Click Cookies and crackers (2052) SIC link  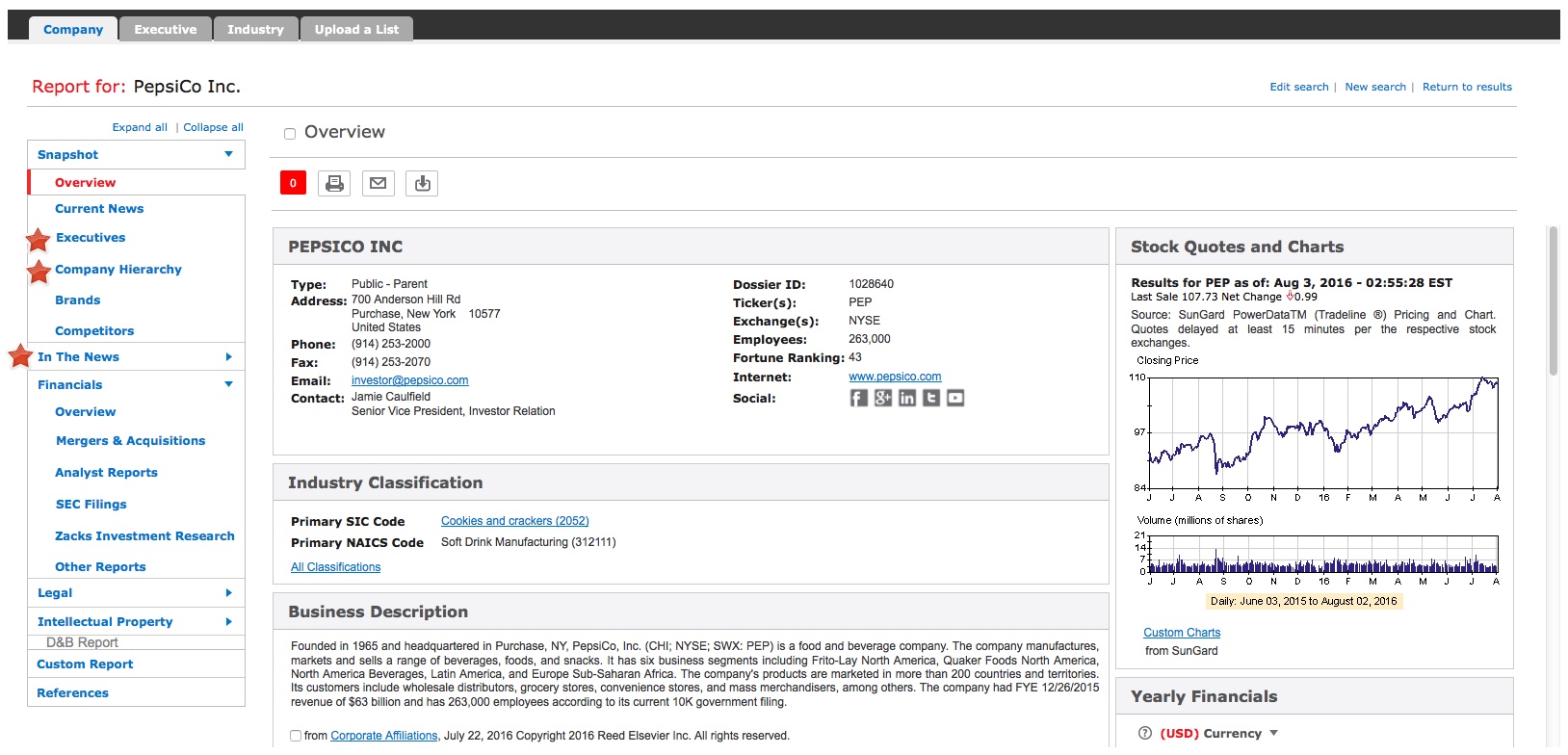point(514,521)
